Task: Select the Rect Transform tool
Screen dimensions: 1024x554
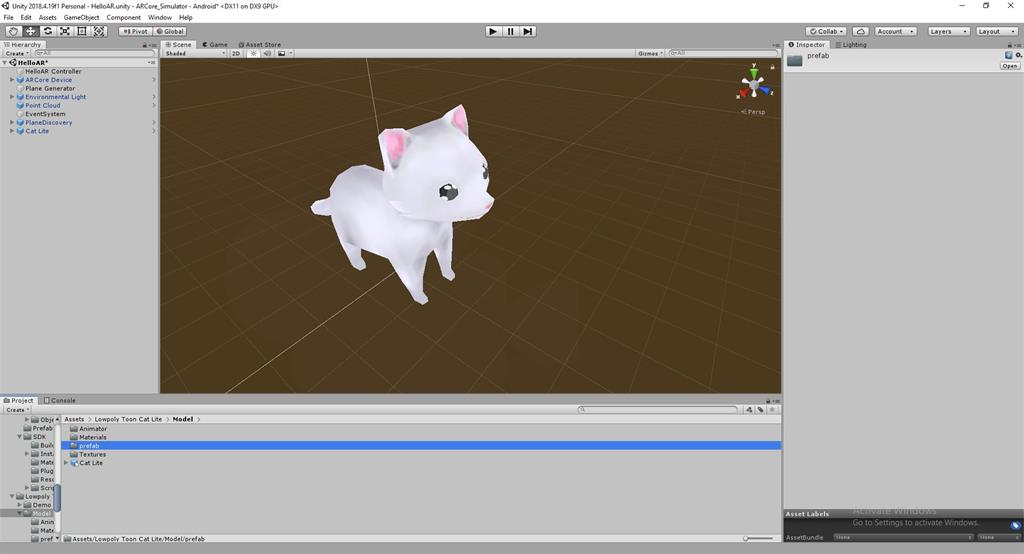Action: 82,31
